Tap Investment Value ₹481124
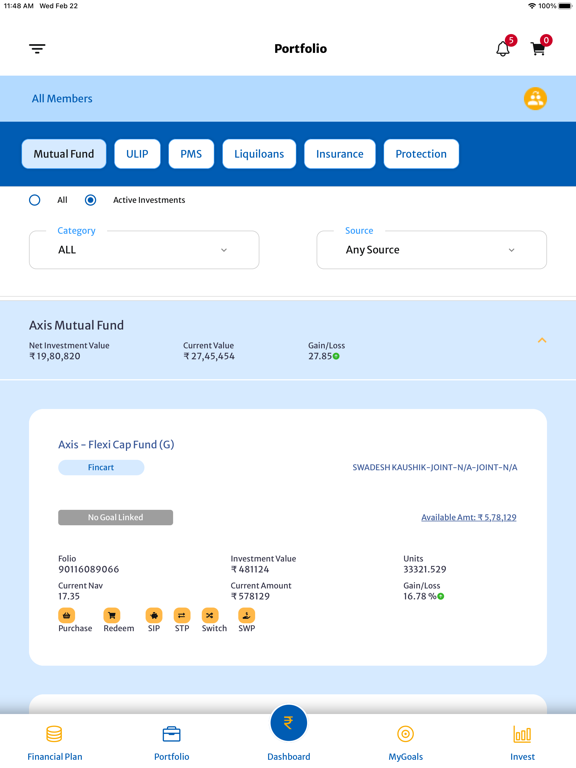This screenshot has width=576, height=768. (x=250, y=569)
